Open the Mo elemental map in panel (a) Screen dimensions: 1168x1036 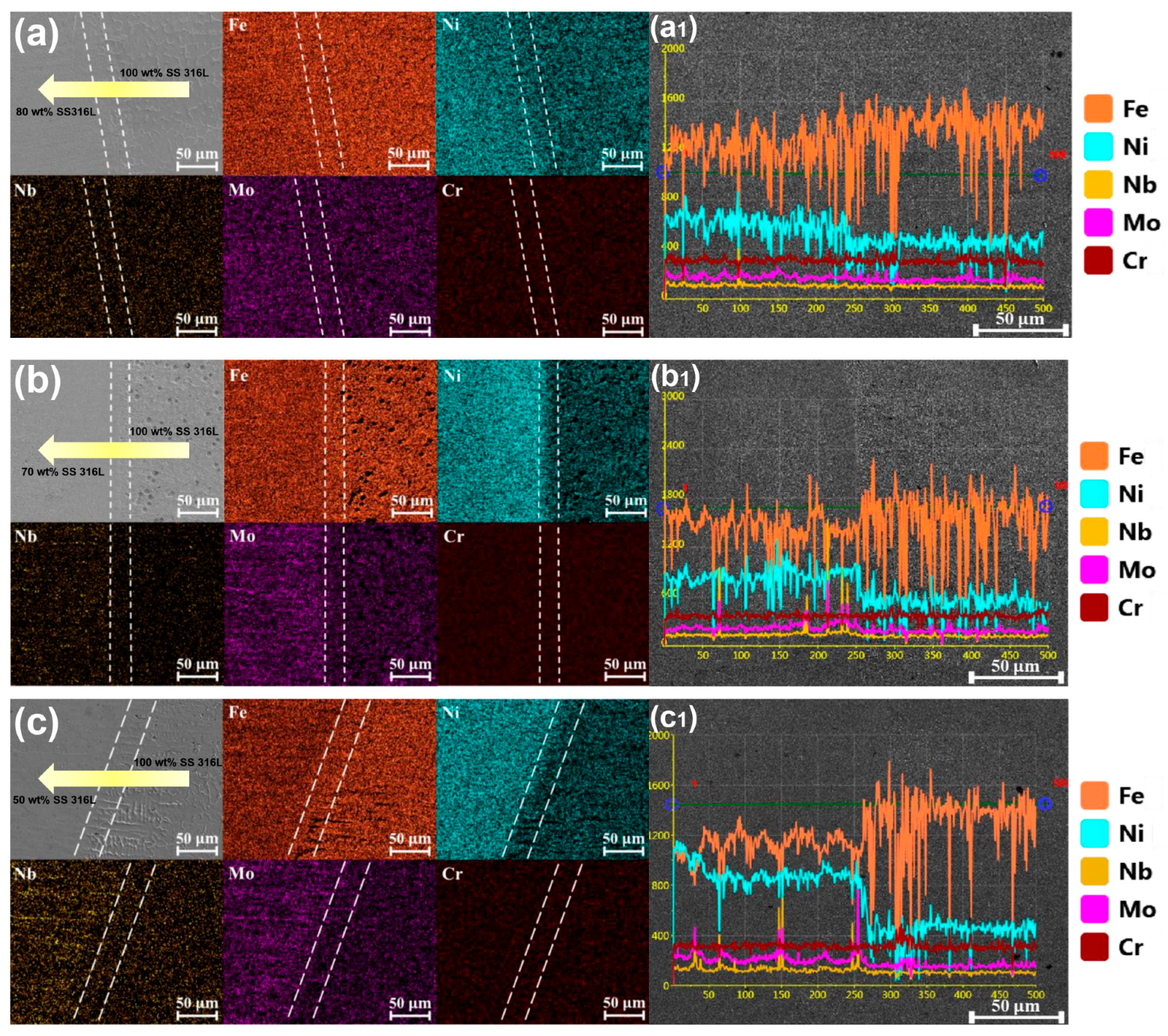click(x=329, y=257)
